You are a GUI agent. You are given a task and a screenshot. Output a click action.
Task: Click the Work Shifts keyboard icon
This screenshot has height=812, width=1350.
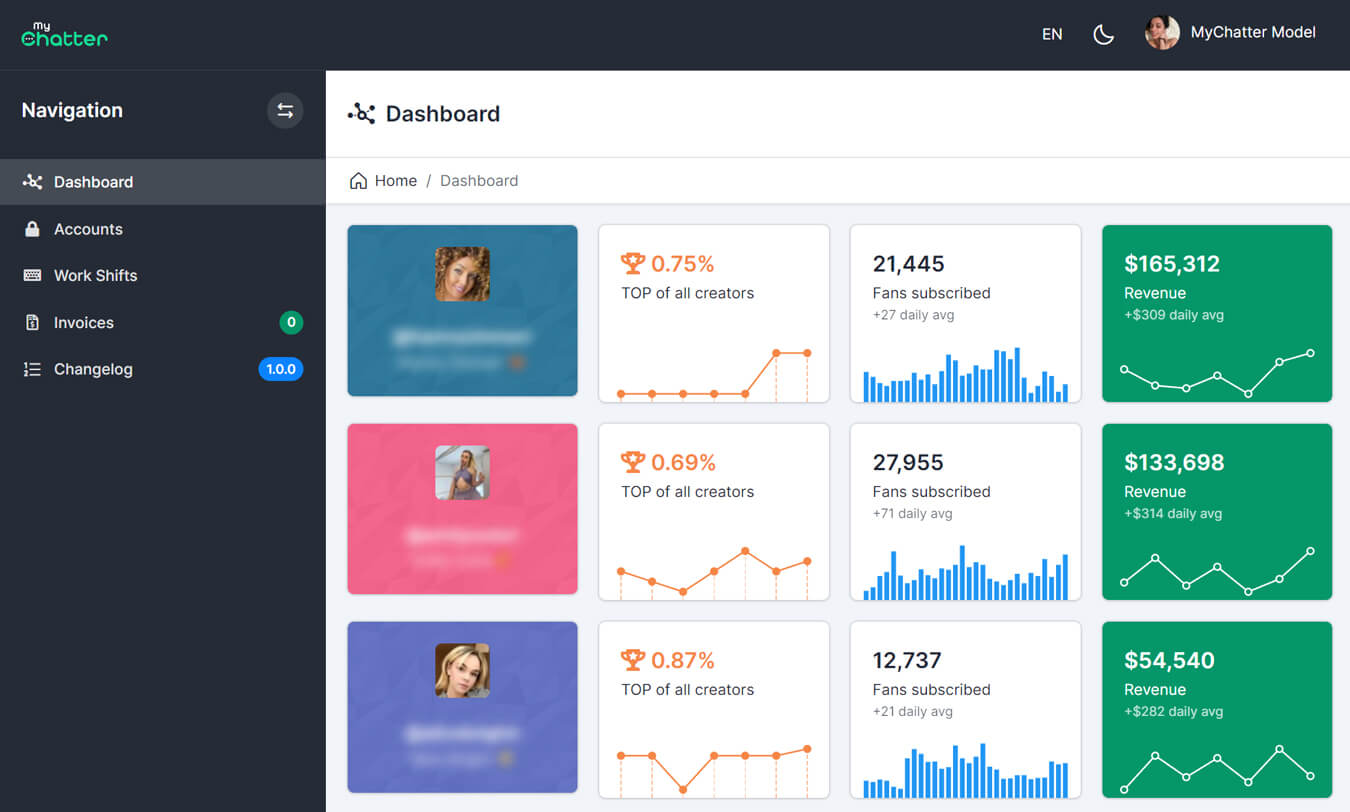32,276
